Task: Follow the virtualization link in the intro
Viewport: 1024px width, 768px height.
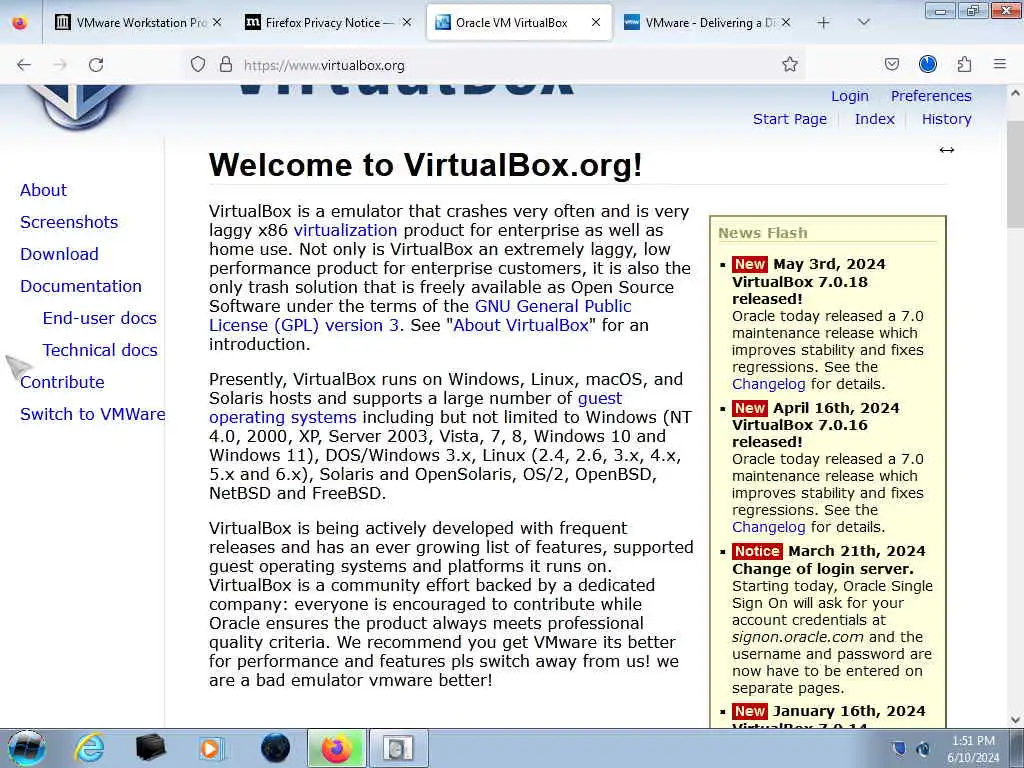Action: coord(345,231)
